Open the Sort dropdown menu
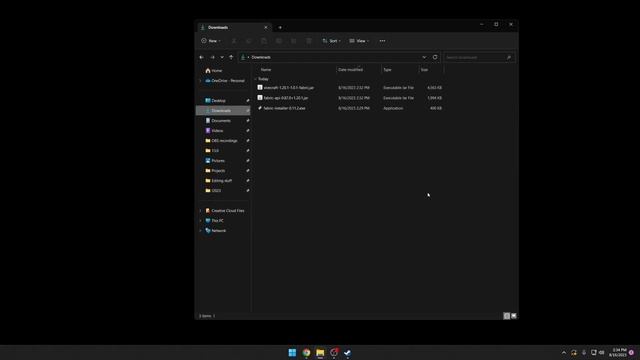Screen dimensions: 640x360 click(x=331, y=41)
